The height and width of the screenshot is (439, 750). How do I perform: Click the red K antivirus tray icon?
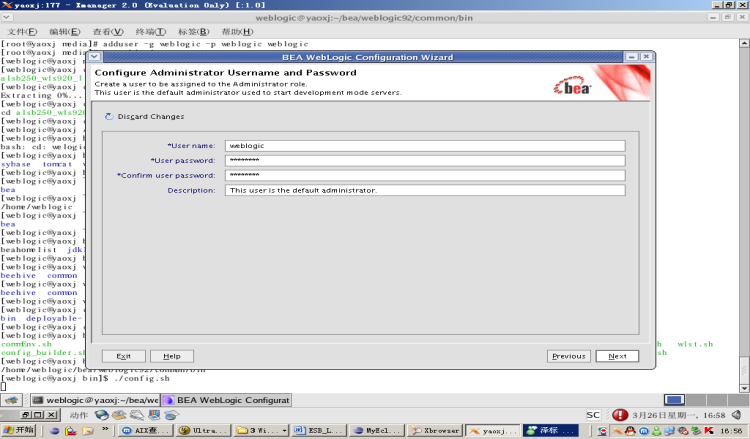pos(708,431)
